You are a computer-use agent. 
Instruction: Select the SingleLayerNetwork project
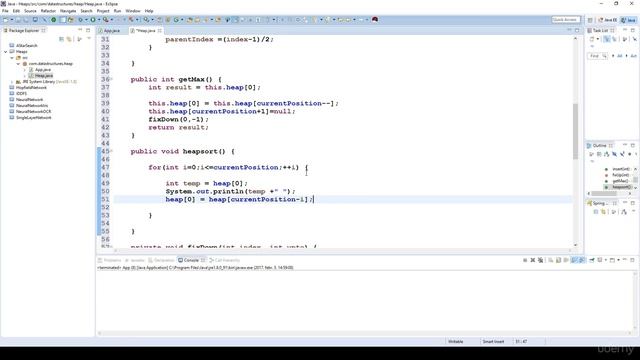point(33,118)
